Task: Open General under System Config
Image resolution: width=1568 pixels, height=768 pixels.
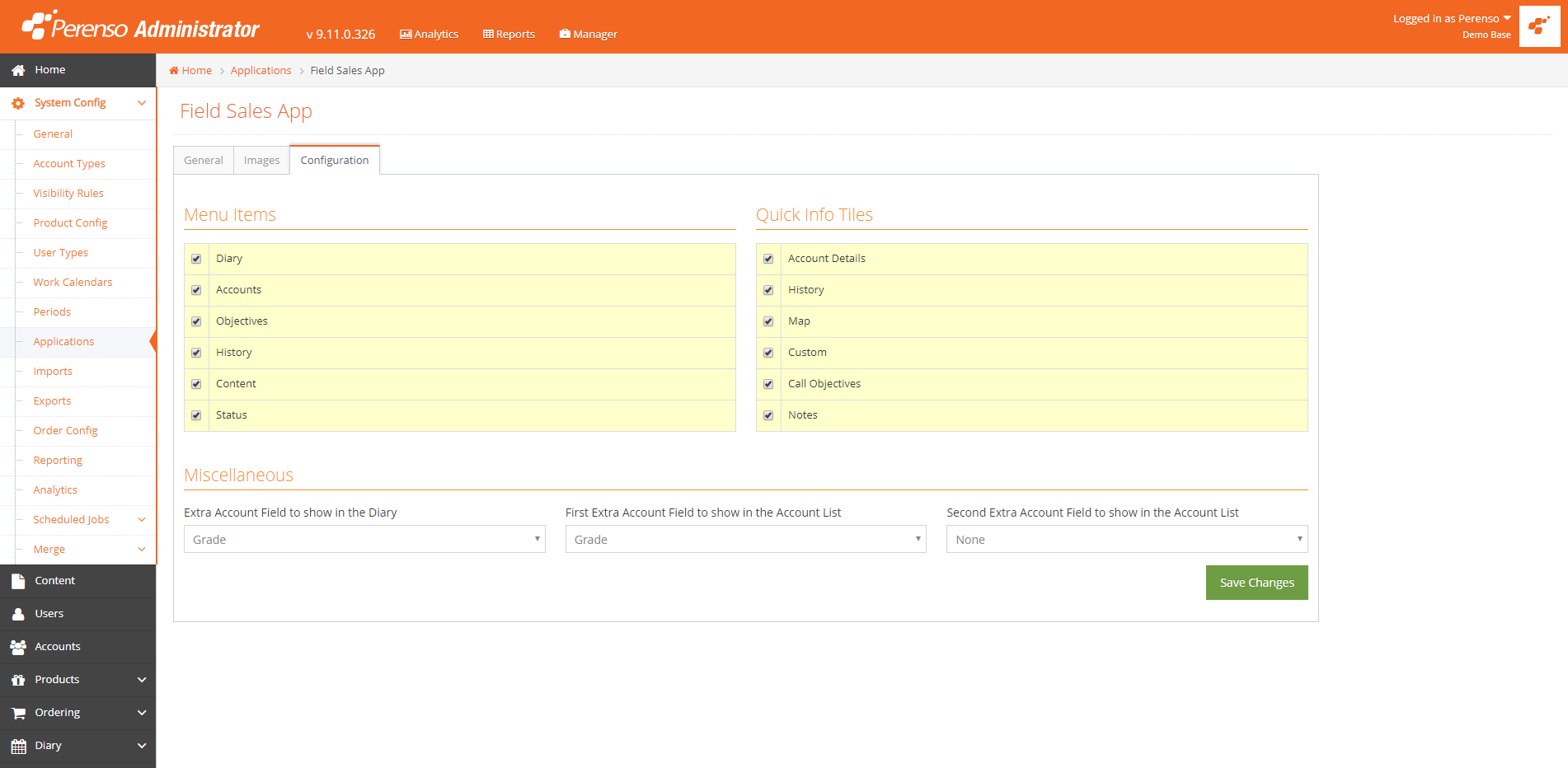Action: click(x=53, y=133)
